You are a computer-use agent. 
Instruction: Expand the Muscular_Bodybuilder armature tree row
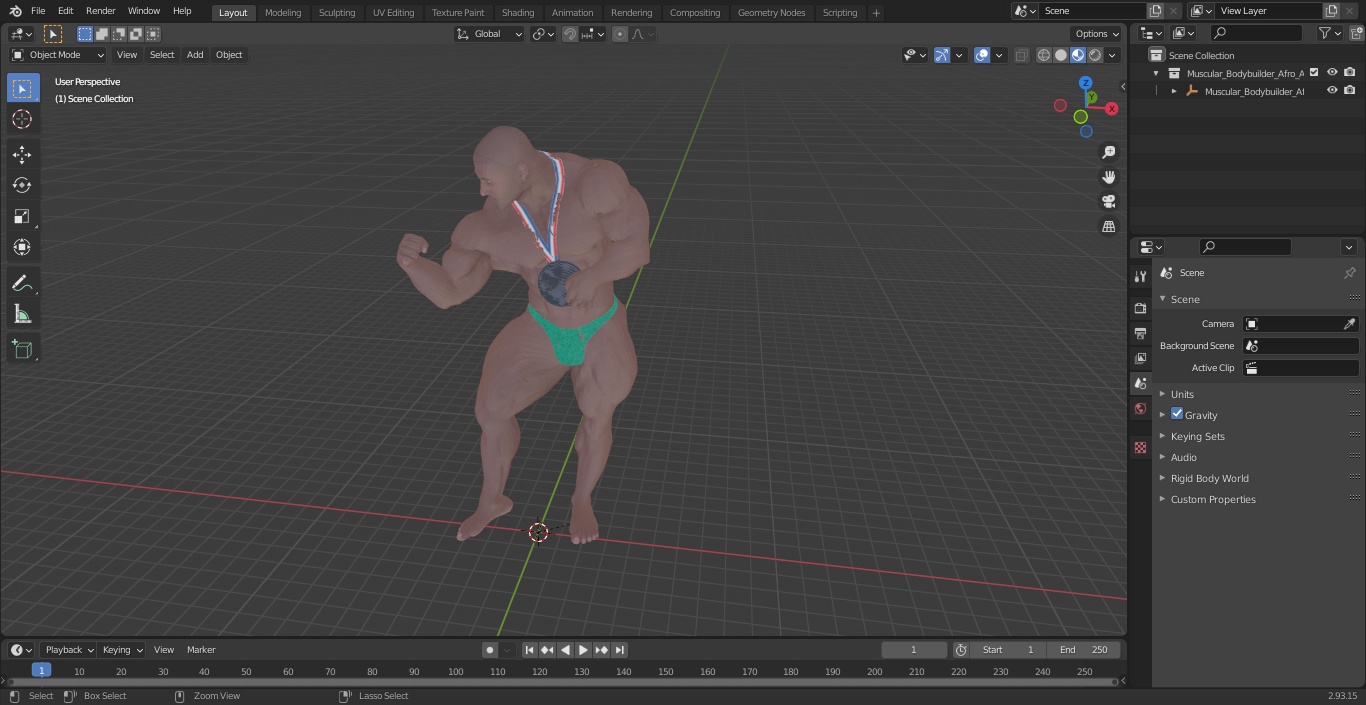[x=1174, y=91]
